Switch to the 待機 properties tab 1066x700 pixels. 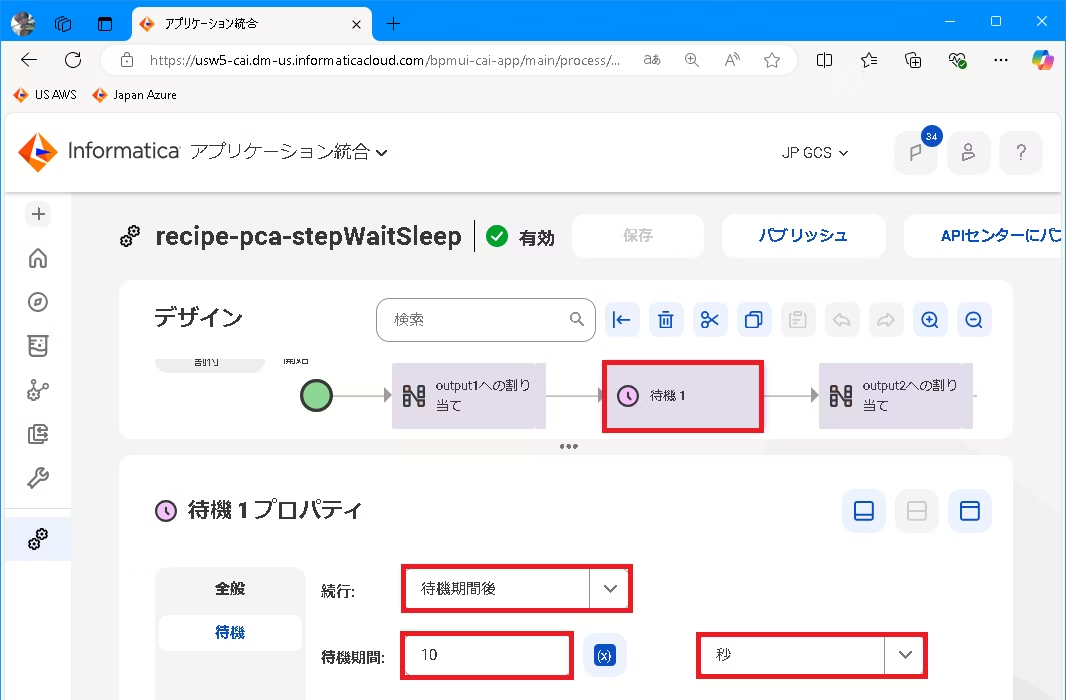230,633
